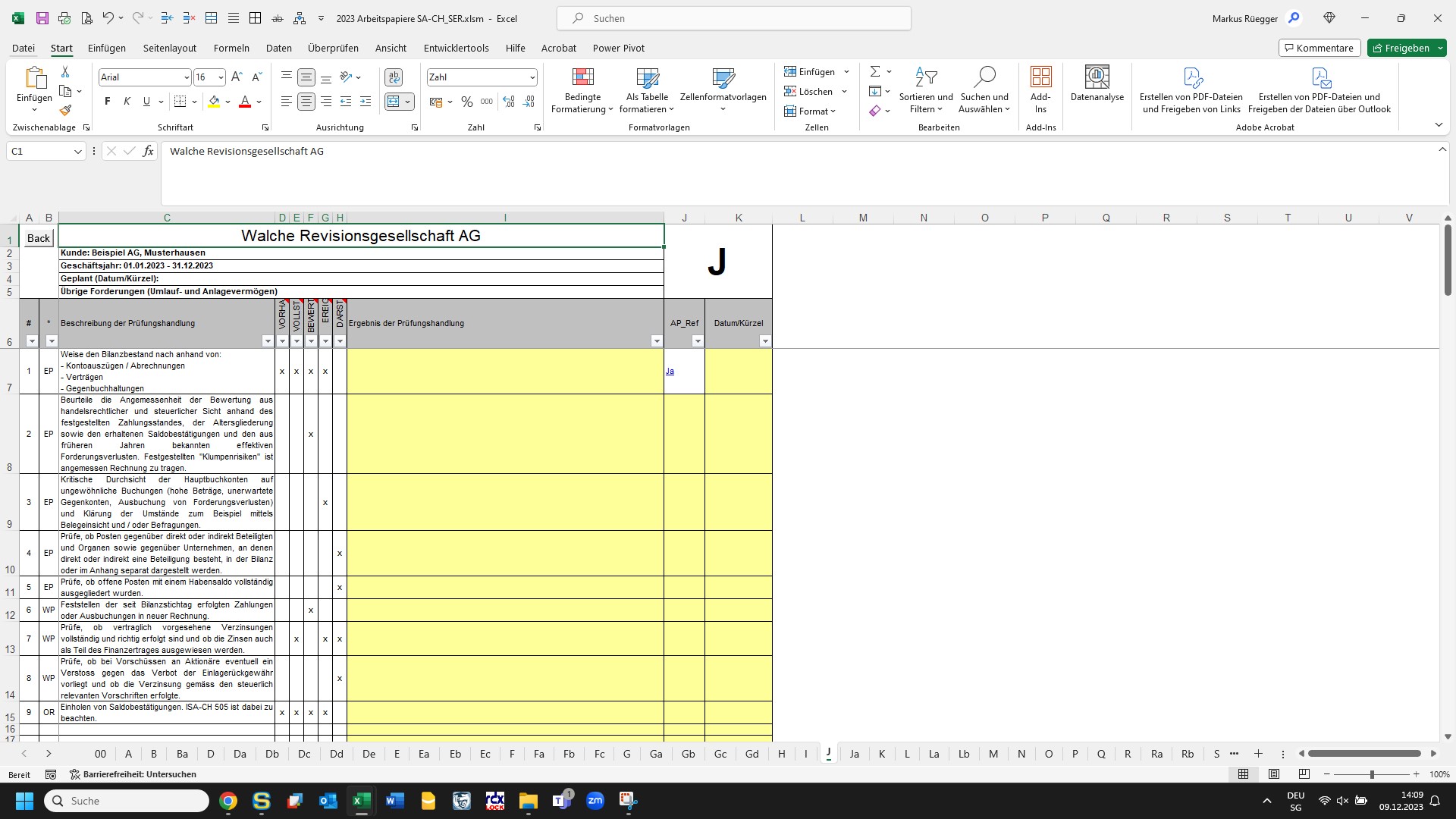Select the Cut scissors icon

click(65, 72)
